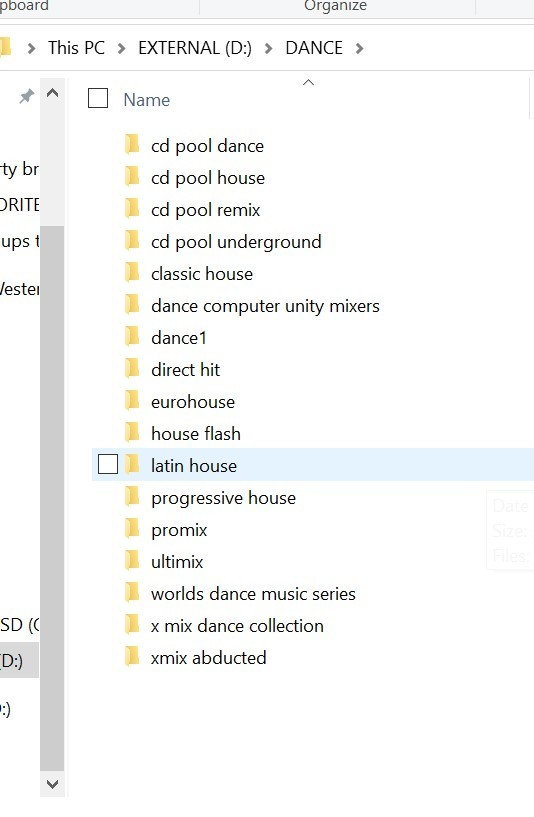Click the latin house folder icon
Viewport: 534px width, 817px height.
click(x=132, y=464)
